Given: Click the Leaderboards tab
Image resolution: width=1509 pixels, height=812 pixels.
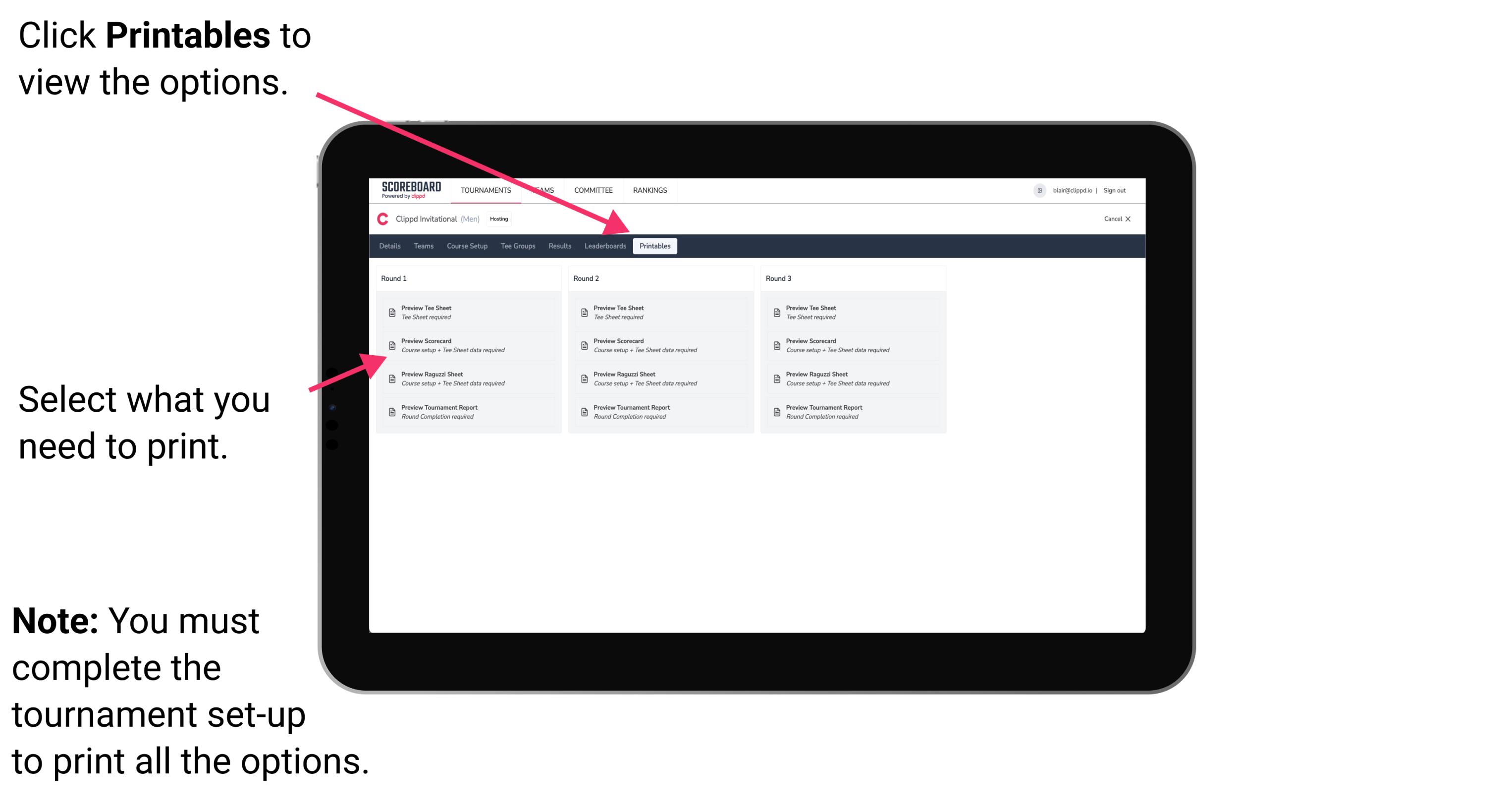Looking at the screenshot, I should coord(604,246).
